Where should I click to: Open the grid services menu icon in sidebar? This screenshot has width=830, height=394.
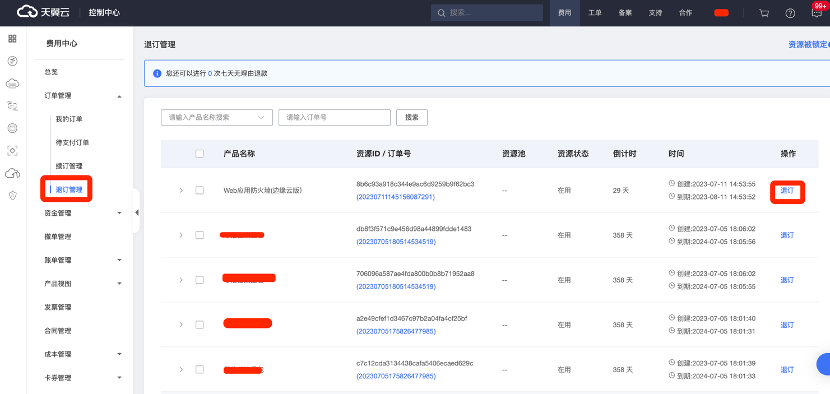click(x=13, y=39)
